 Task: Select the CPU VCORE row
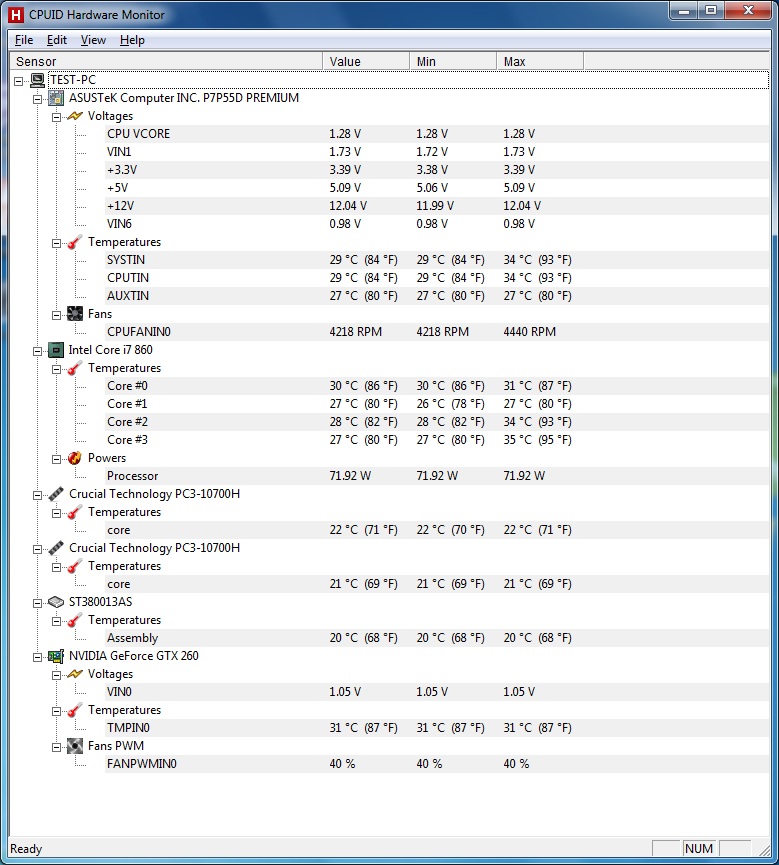point(437,134)
